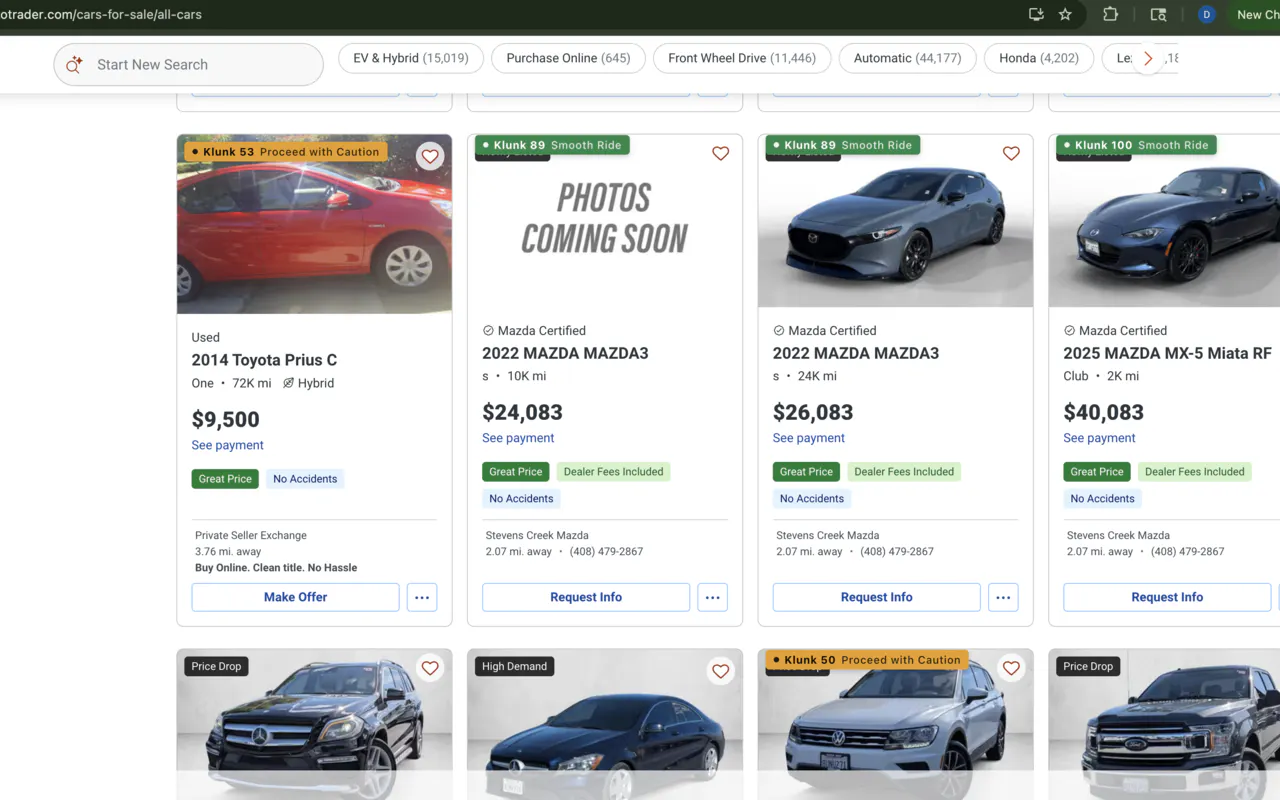Click the Klunk 89 badge on $24,083 MAZDA3
This screenshot has width=1280, height=800.
click(x=552, y=145)
